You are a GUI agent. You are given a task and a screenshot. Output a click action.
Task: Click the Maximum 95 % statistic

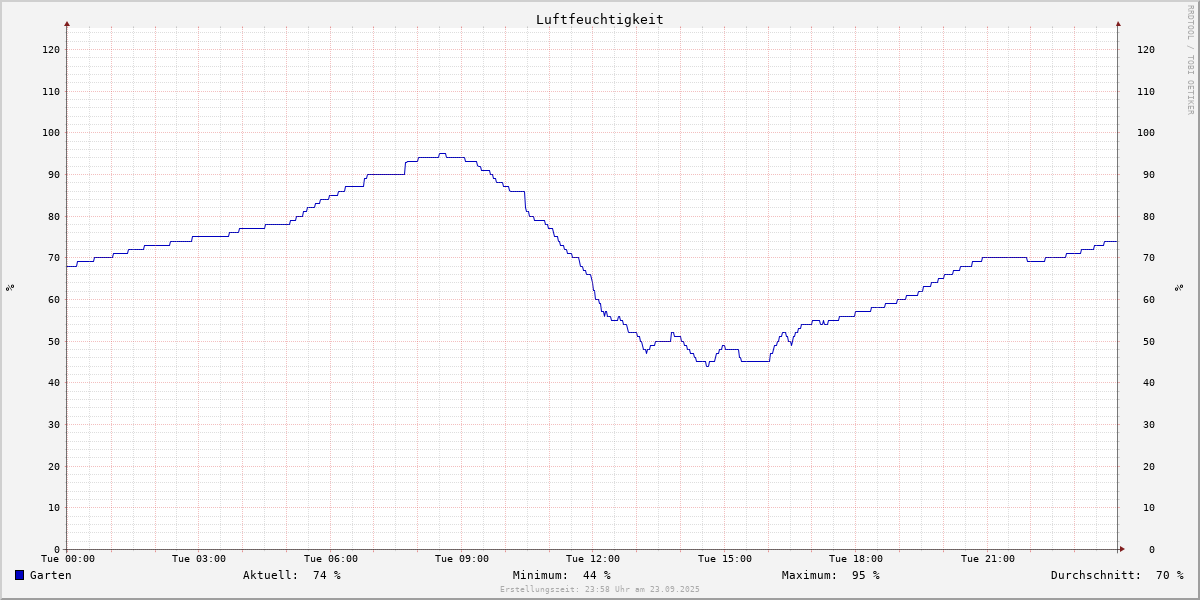pyautogui.click(x=830, y=575)
